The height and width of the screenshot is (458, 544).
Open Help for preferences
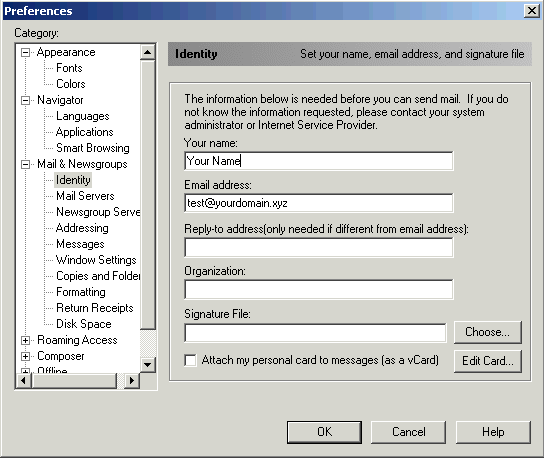(493, 432)
